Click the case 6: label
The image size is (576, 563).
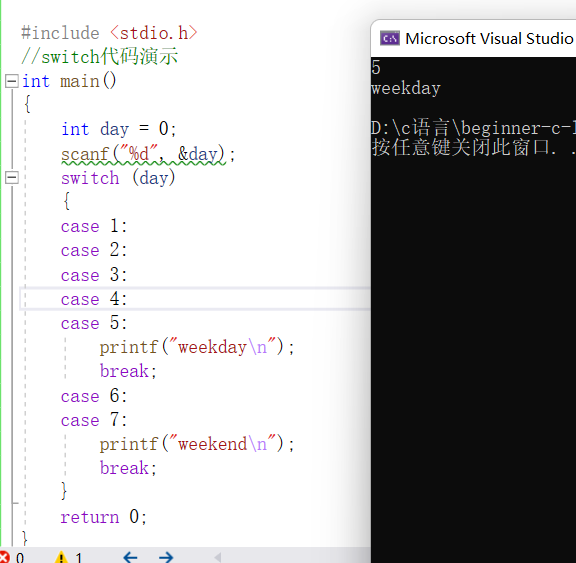pos(94,396)
